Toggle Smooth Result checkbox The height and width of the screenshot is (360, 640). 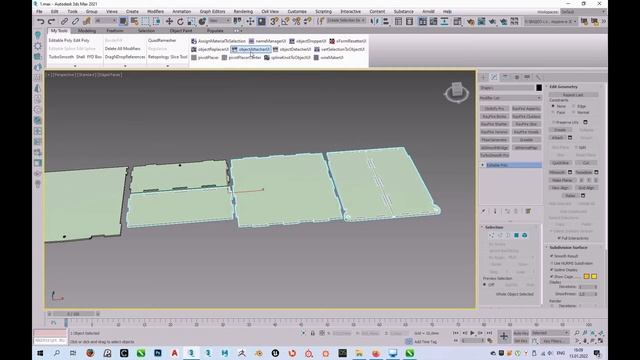point(552,256)
